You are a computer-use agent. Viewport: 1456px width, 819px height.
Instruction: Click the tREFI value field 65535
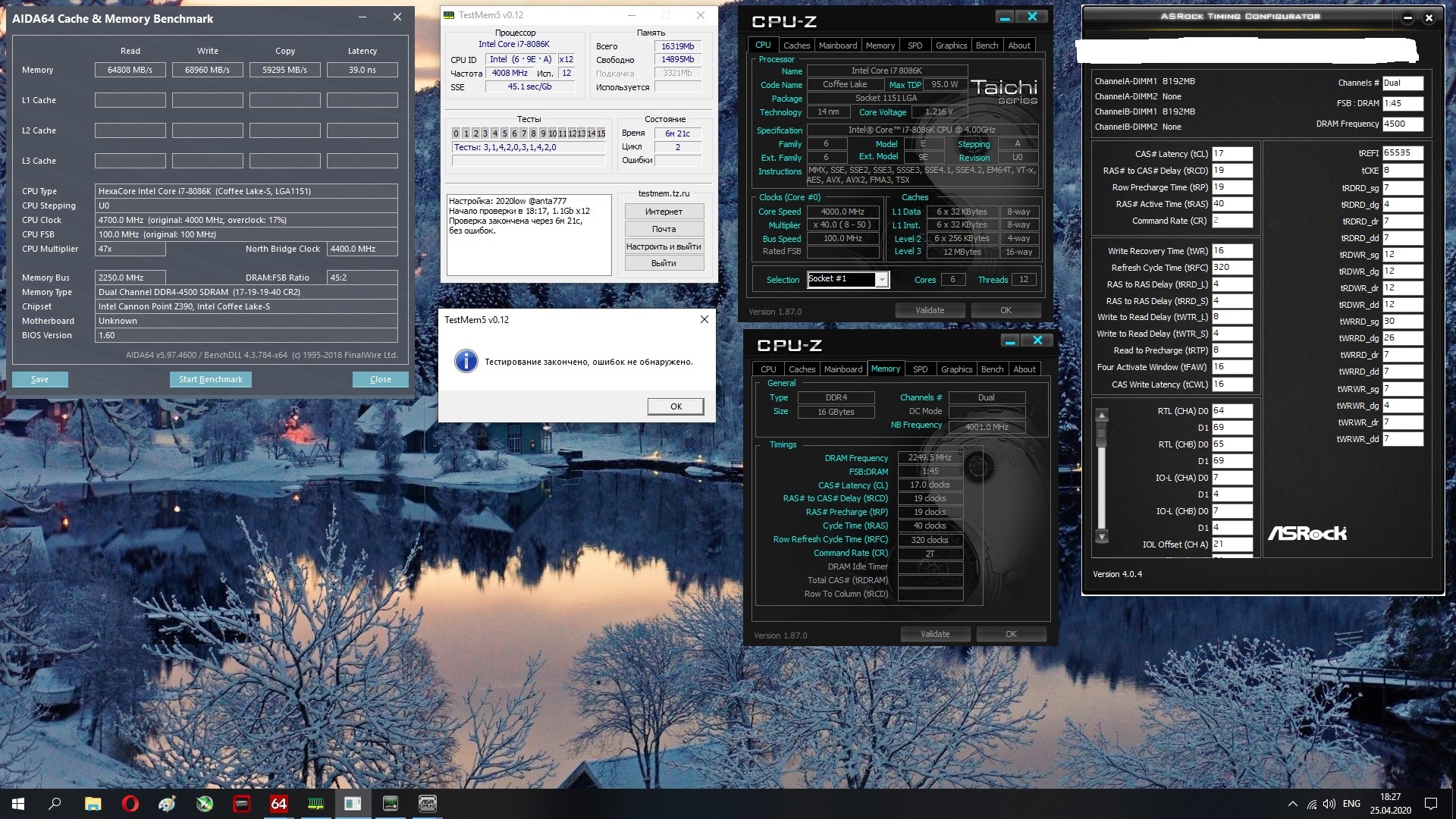coord(1401,153)
